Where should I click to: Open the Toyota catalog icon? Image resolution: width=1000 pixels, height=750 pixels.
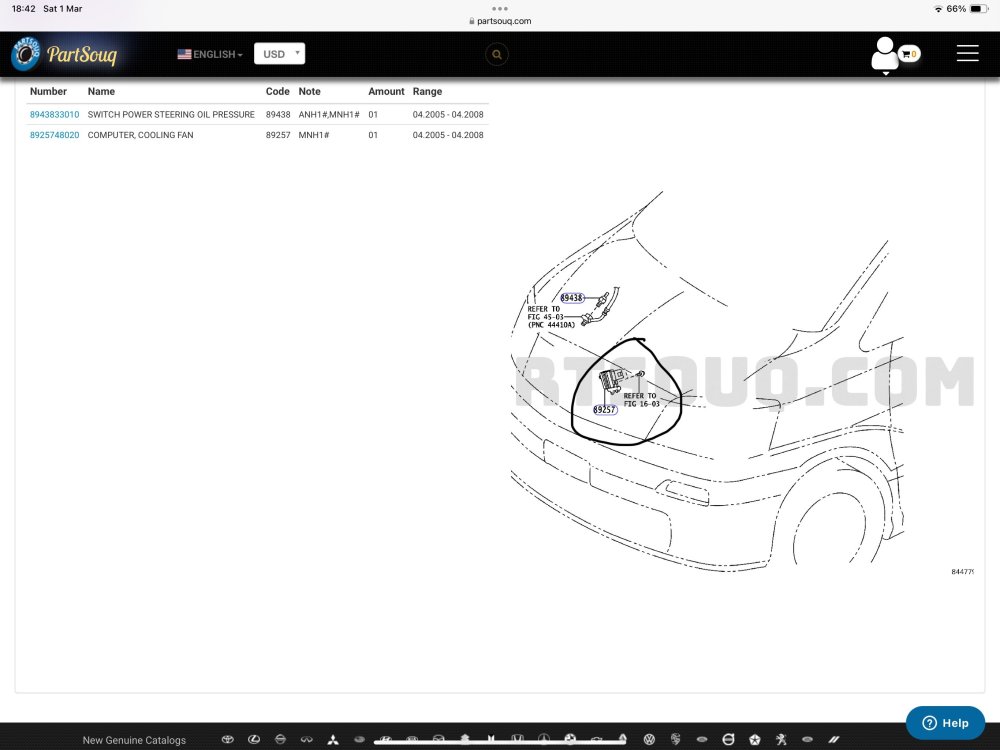[227, 740]
